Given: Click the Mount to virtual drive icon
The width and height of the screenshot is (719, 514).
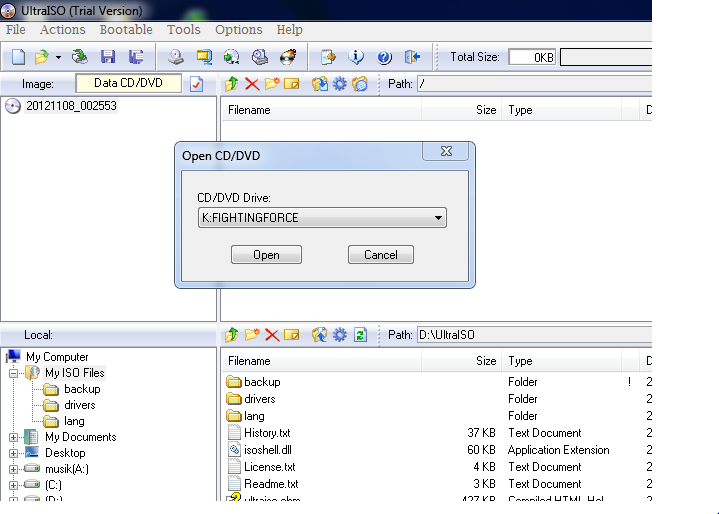Looking at the screenshot, I should 260,57.
